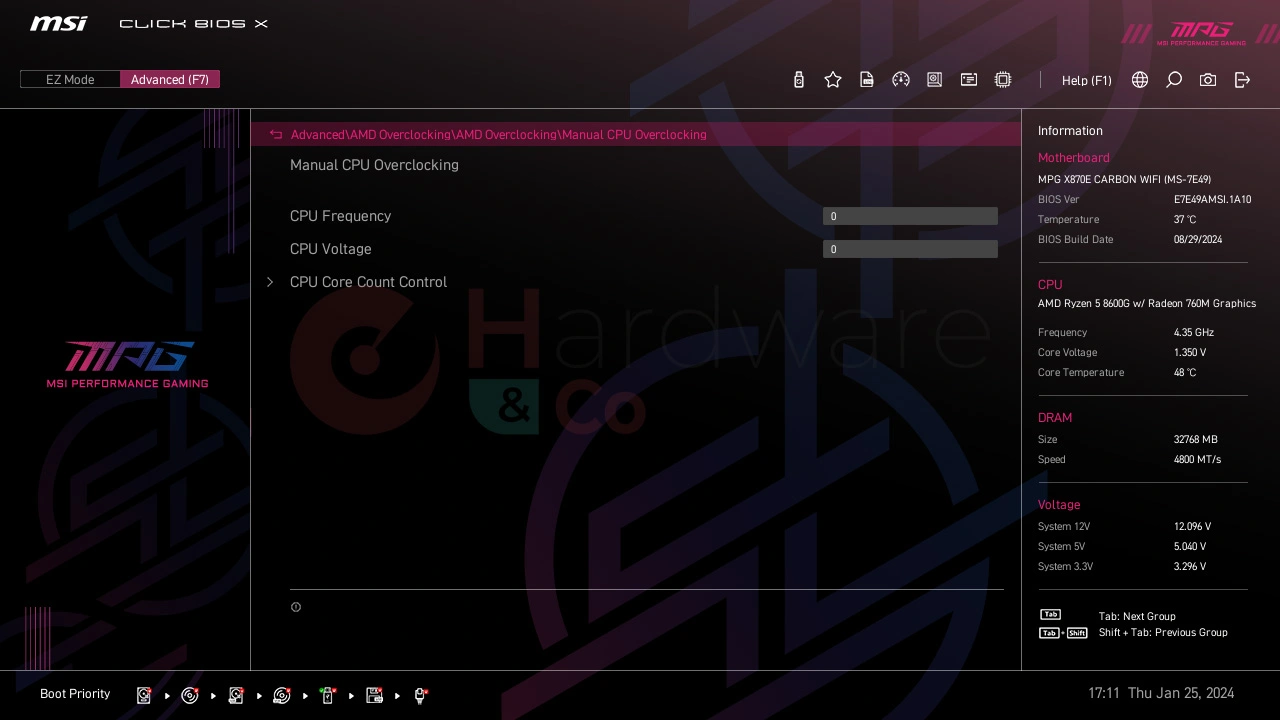
Task: Select the CPU Frequency row label
Action: pyautogui.click(x=340, y=216)
